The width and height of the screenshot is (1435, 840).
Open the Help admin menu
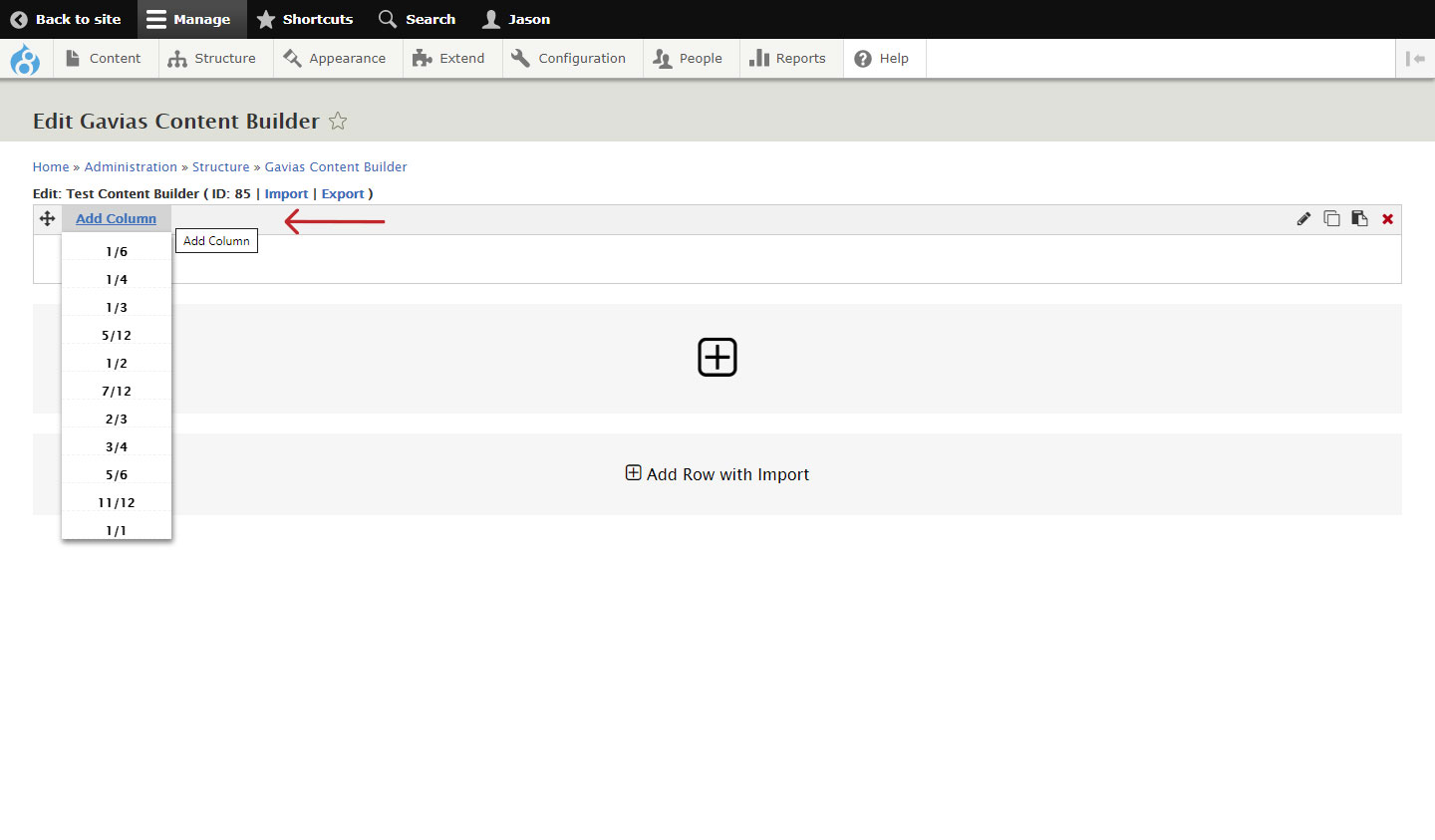point(883,59)
